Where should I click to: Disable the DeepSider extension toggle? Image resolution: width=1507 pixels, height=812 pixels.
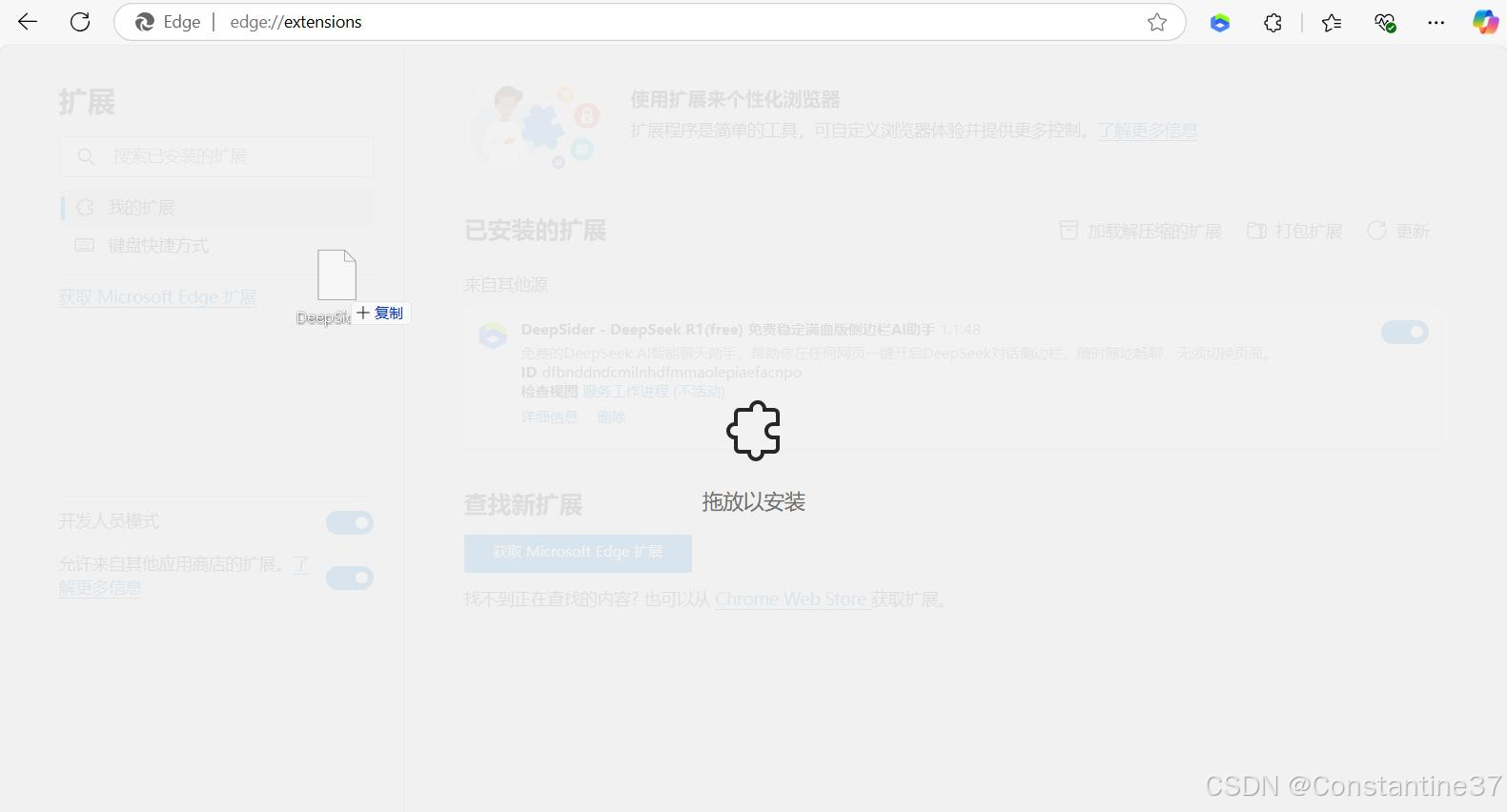1405,332
